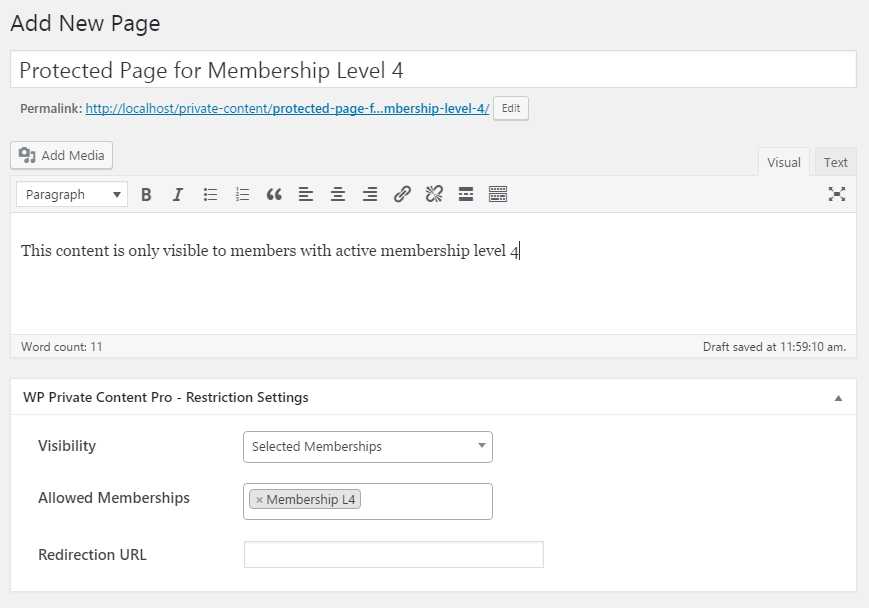The image size is (869, 608).
Task: Toggle the toolbar kitchen sink
Action: [x=498, y=195]
